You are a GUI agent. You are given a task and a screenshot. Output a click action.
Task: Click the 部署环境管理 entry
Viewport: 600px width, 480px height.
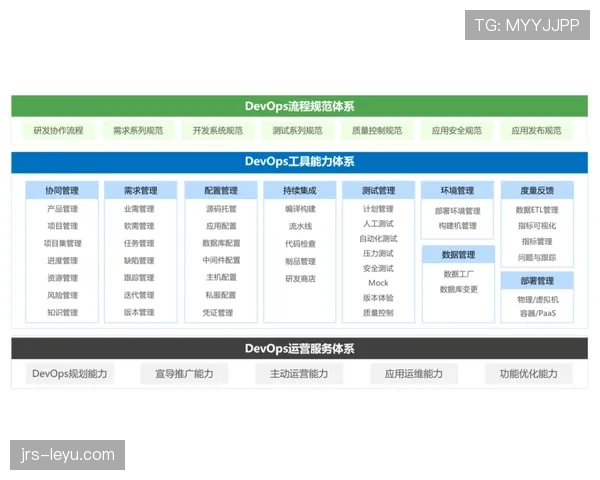tap(457, 211)
